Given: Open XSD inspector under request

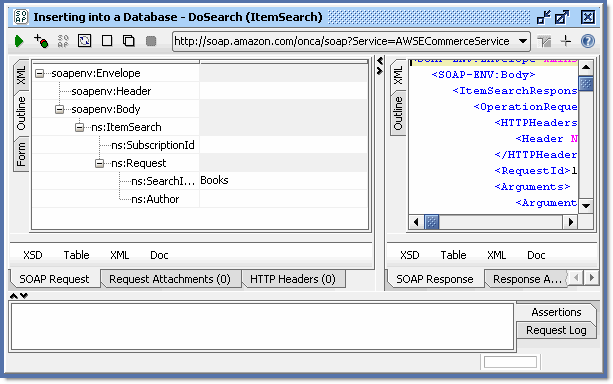Looking at the screenshot, I should [x=32, y=255].
